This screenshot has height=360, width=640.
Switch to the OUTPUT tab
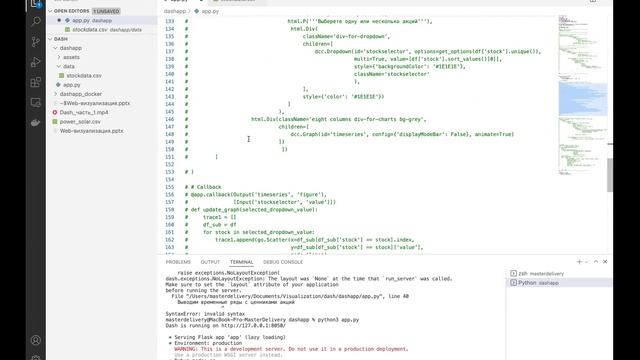[x=210, y=262]
